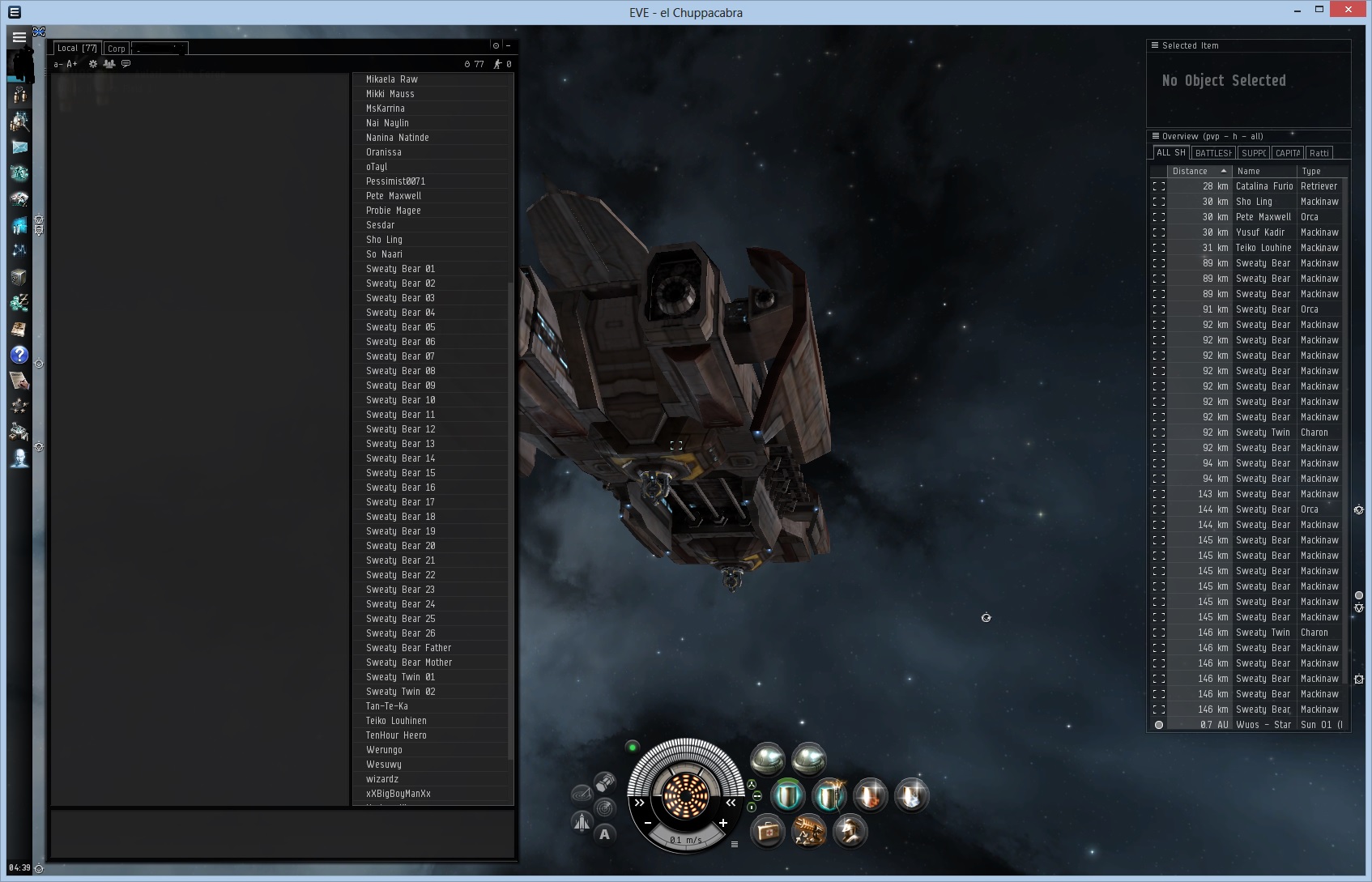The height and width of the screenshot is (882, 1372).
Task: Activate the medkit repair module
Action: [x=767, y=832]
